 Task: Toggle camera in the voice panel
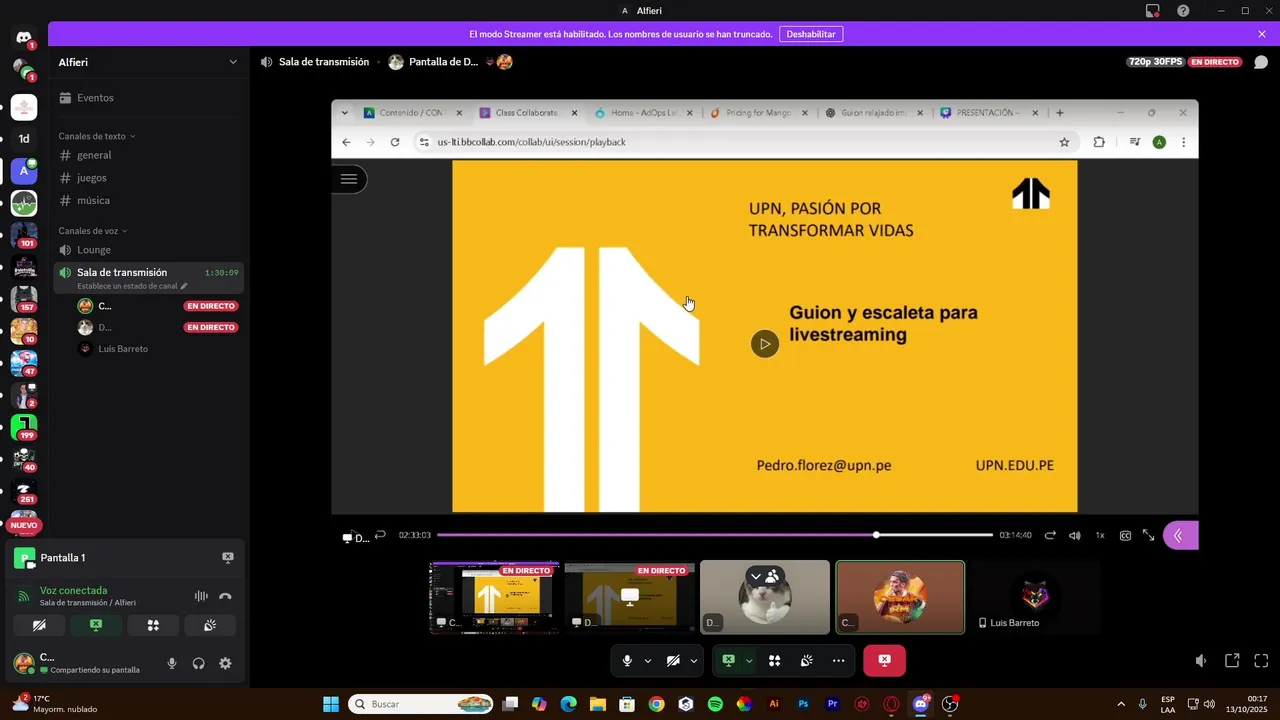click(39, 625)
